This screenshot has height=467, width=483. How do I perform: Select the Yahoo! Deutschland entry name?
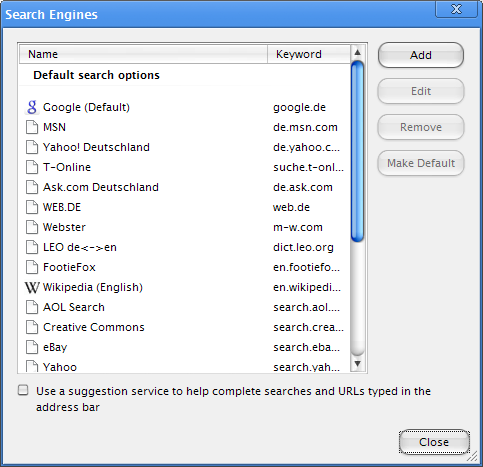96,147
